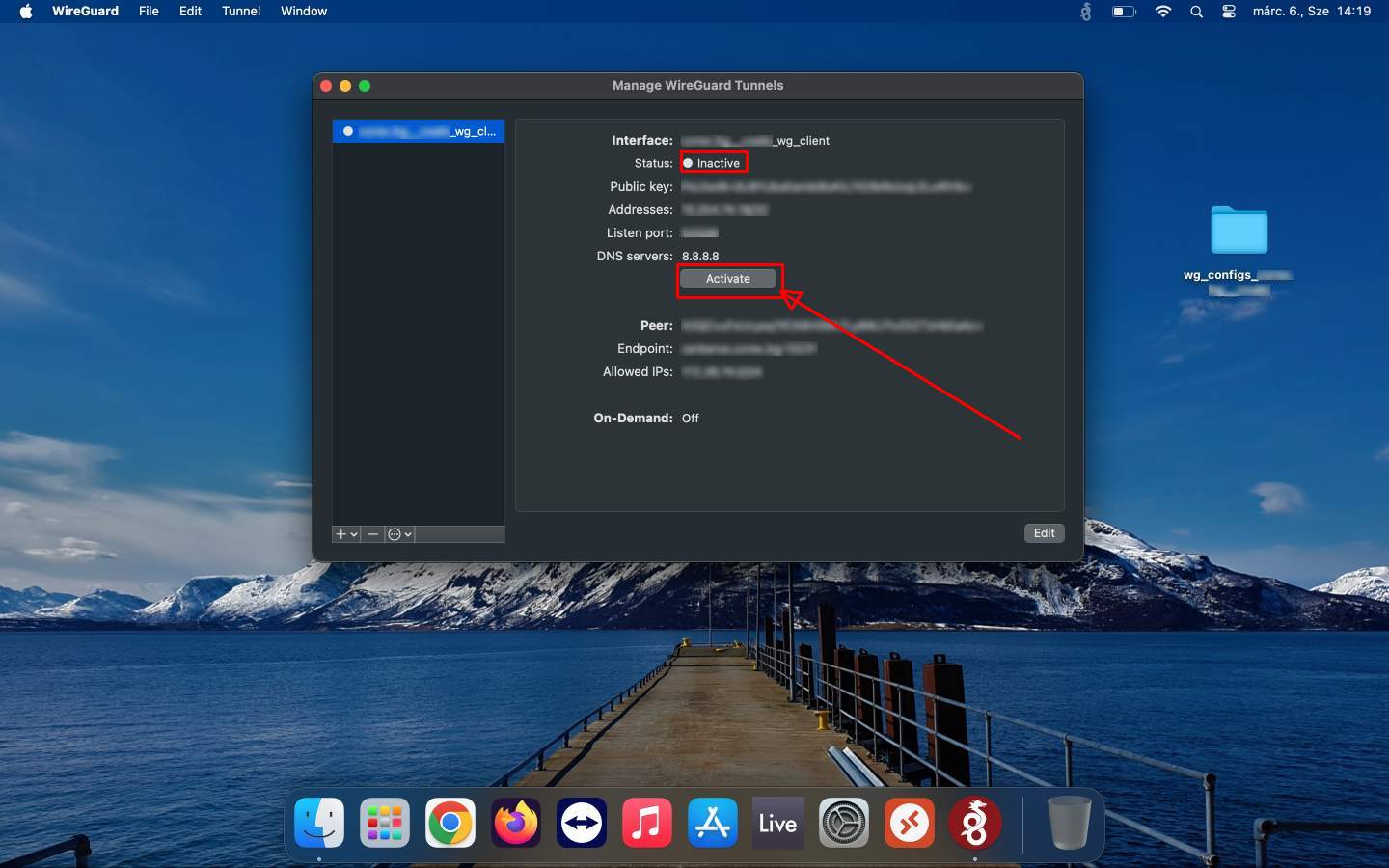Close the Manage WireGuard Tunnels window
The width and height of the screenshot is (1389, 868).
[x=326, y=86]
